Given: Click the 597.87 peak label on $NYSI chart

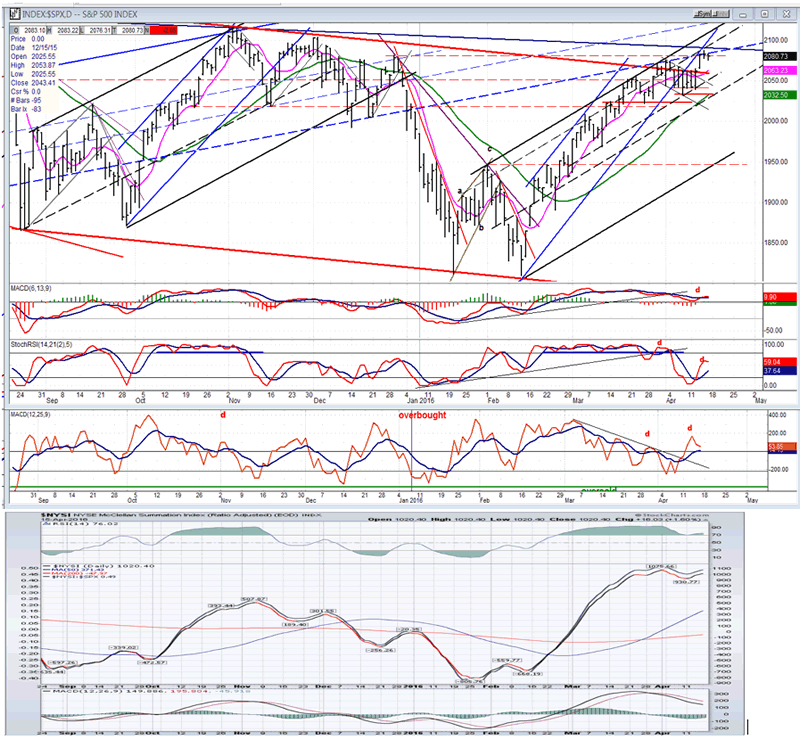Looking at the screenshot, I should click(254, 599).
